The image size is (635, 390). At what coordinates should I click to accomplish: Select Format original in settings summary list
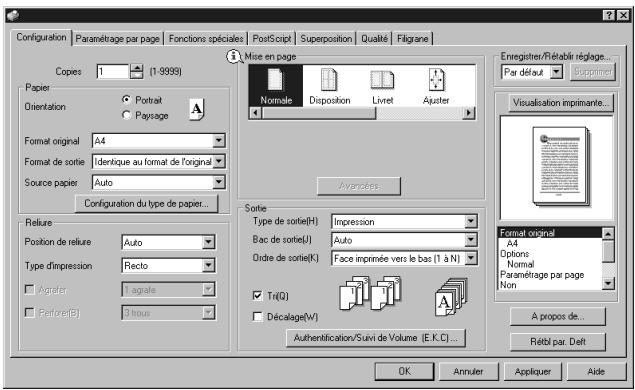coord(550,232)
